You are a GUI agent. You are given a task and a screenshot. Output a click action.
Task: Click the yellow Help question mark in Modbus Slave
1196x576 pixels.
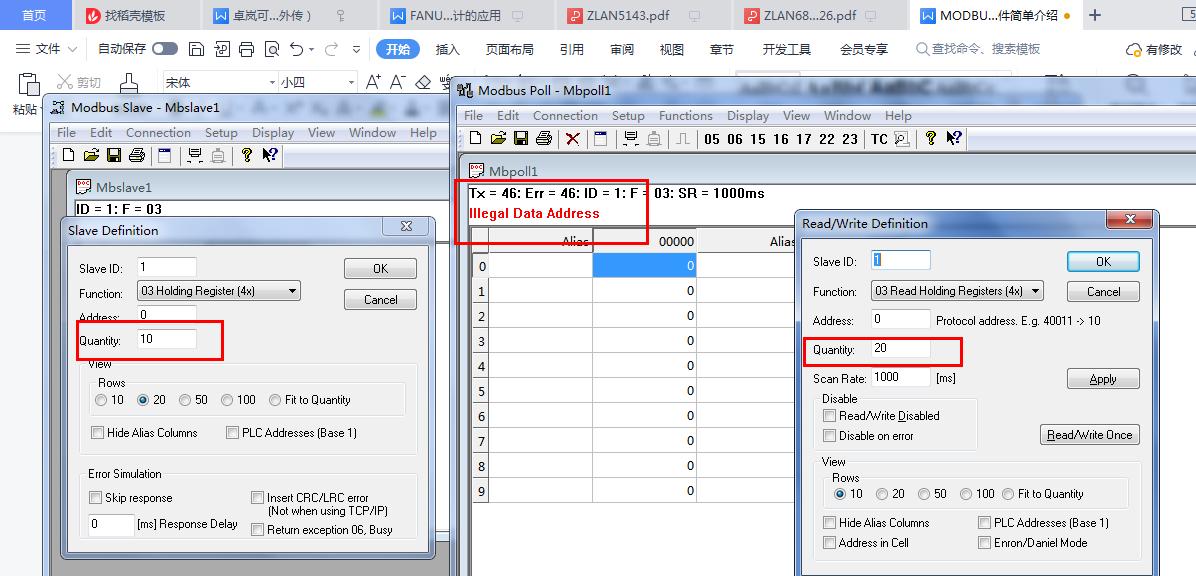point(247,155)
